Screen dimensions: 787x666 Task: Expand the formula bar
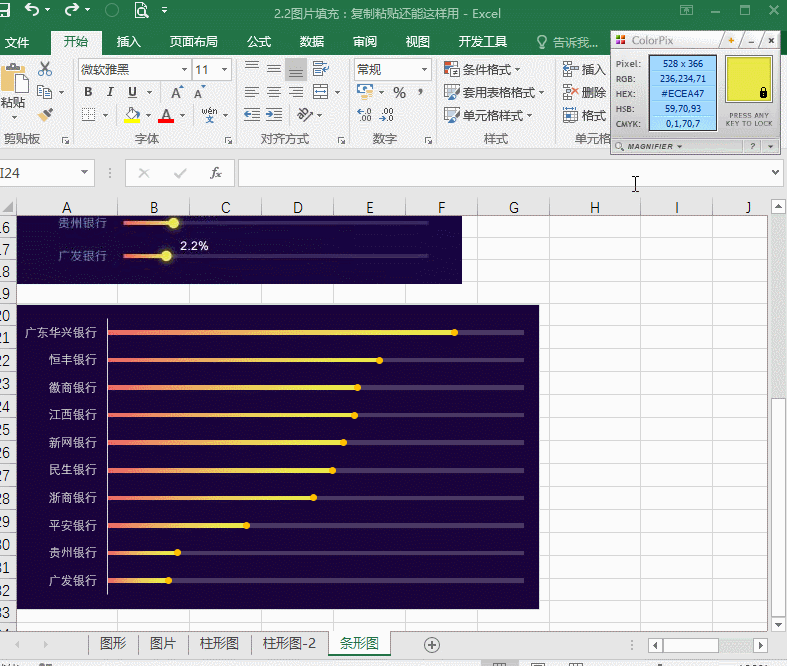click(775, 172)
